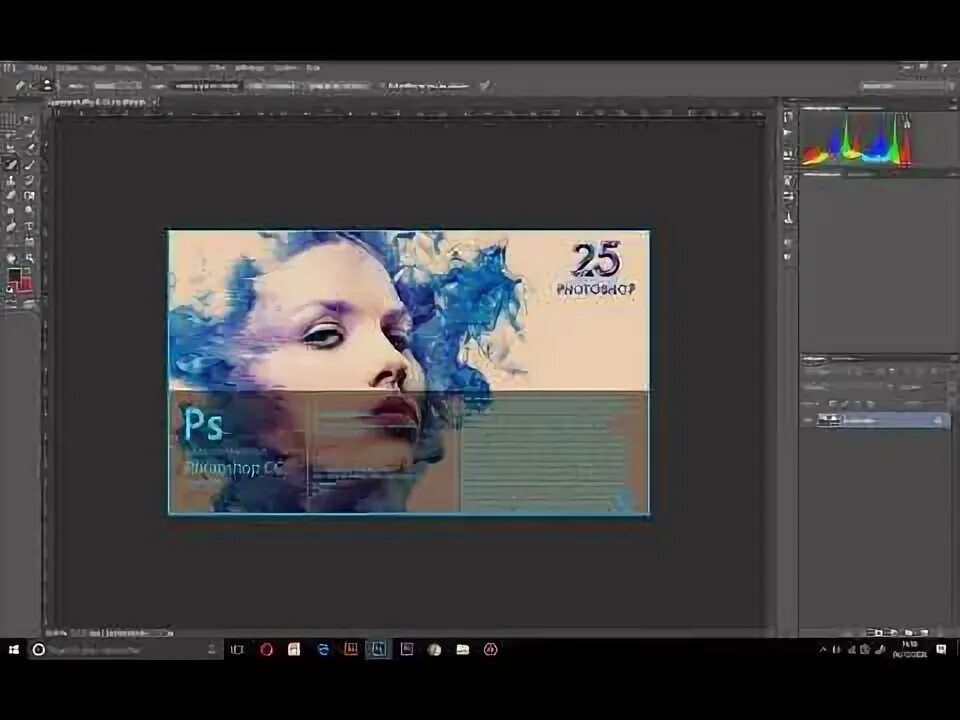Open the File menu
This screenshot has width=960, height=720.
[36, 67]
